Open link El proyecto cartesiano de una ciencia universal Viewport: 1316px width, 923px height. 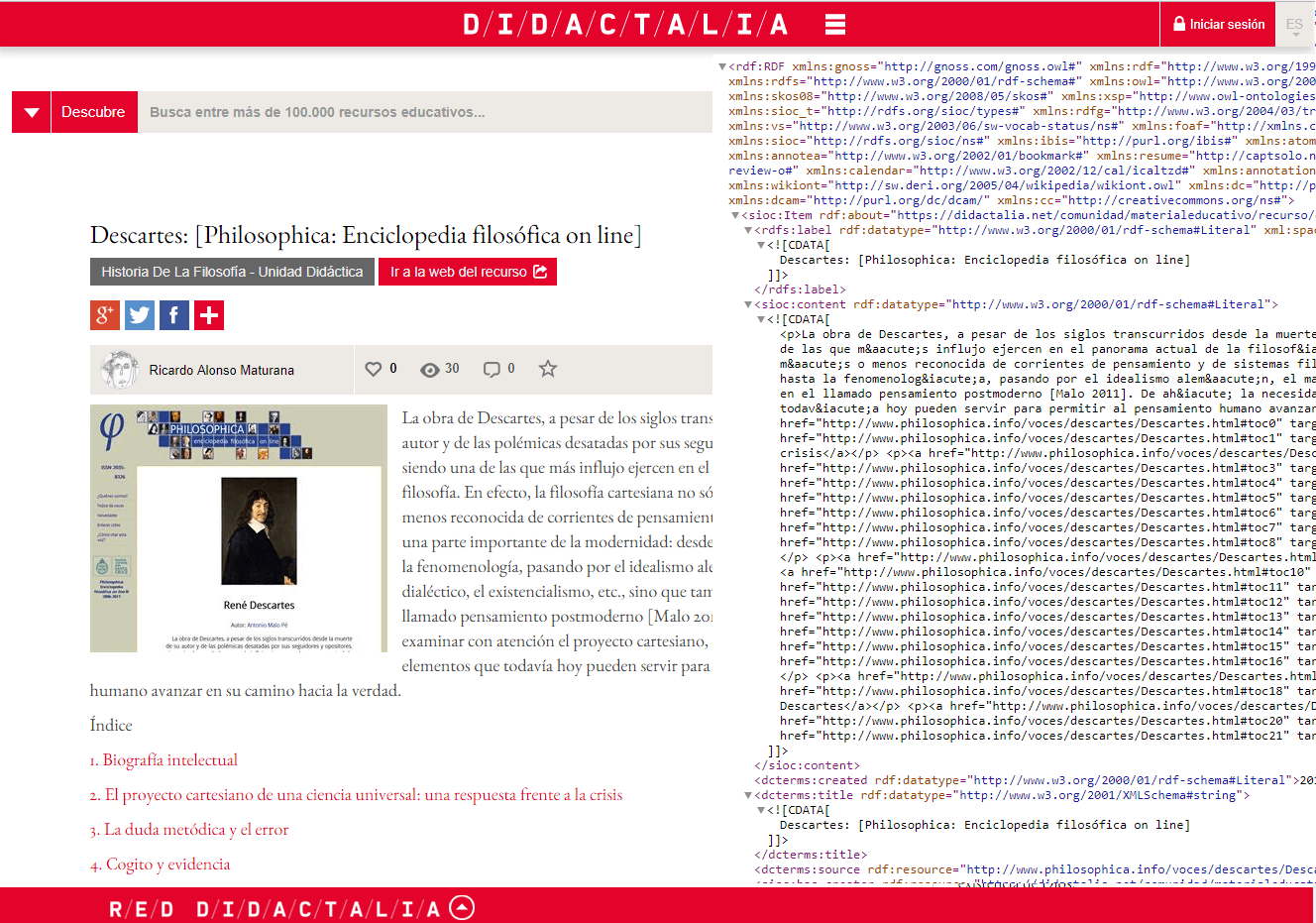pos(356,795)
